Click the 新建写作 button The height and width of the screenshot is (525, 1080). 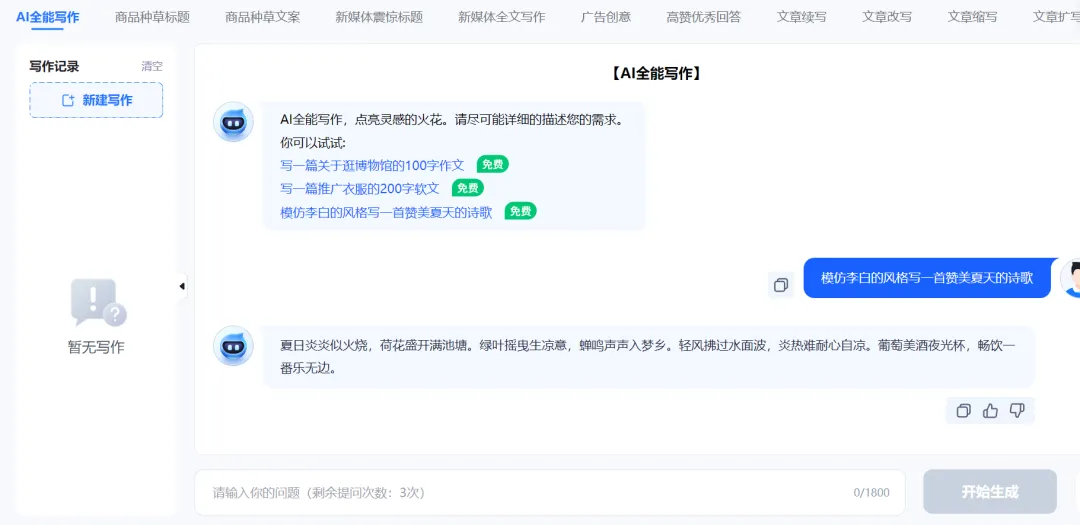point(96,101)
